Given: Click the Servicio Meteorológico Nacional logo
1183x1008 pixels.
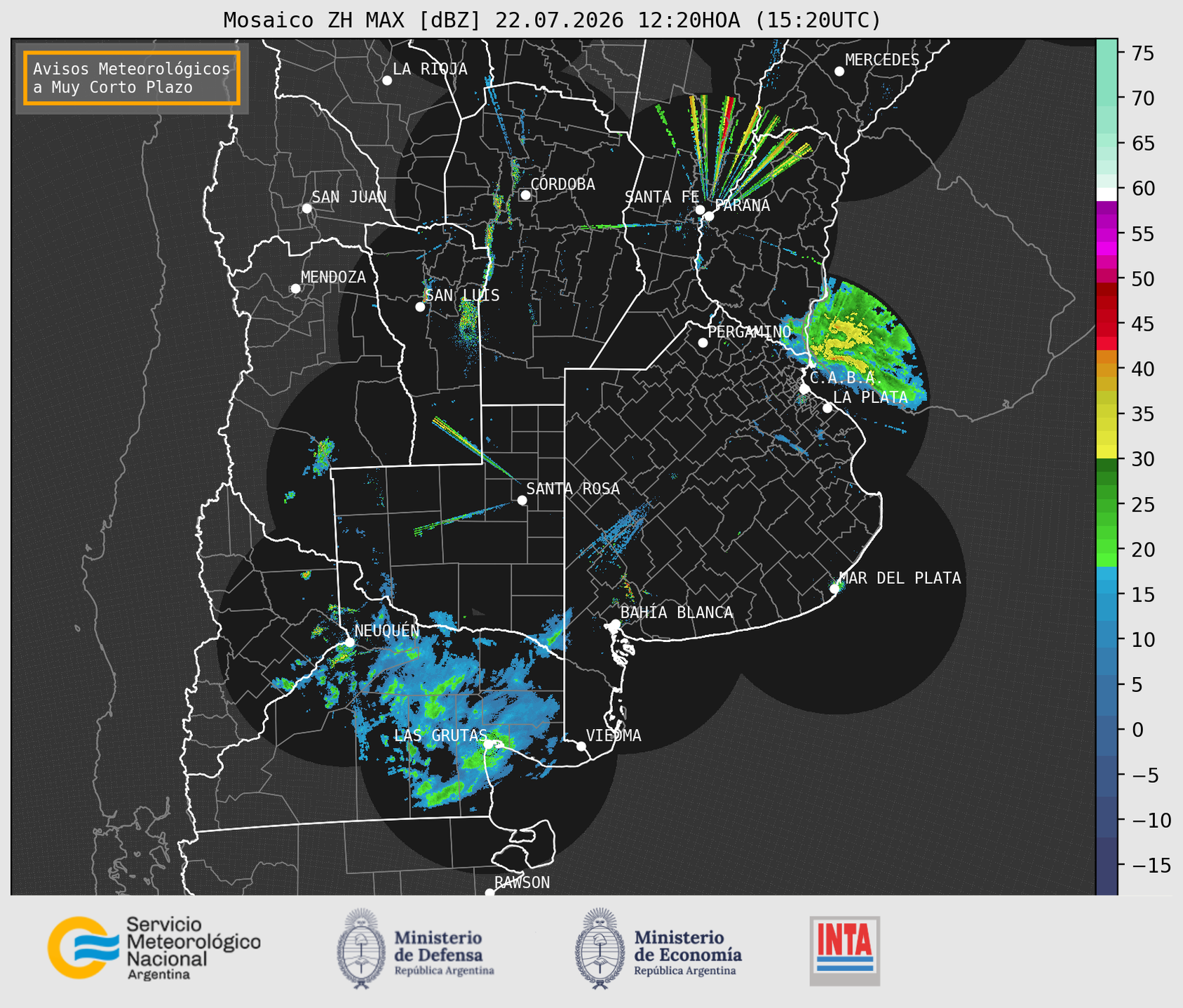Looking at the screenshot, I should (154, 948).
